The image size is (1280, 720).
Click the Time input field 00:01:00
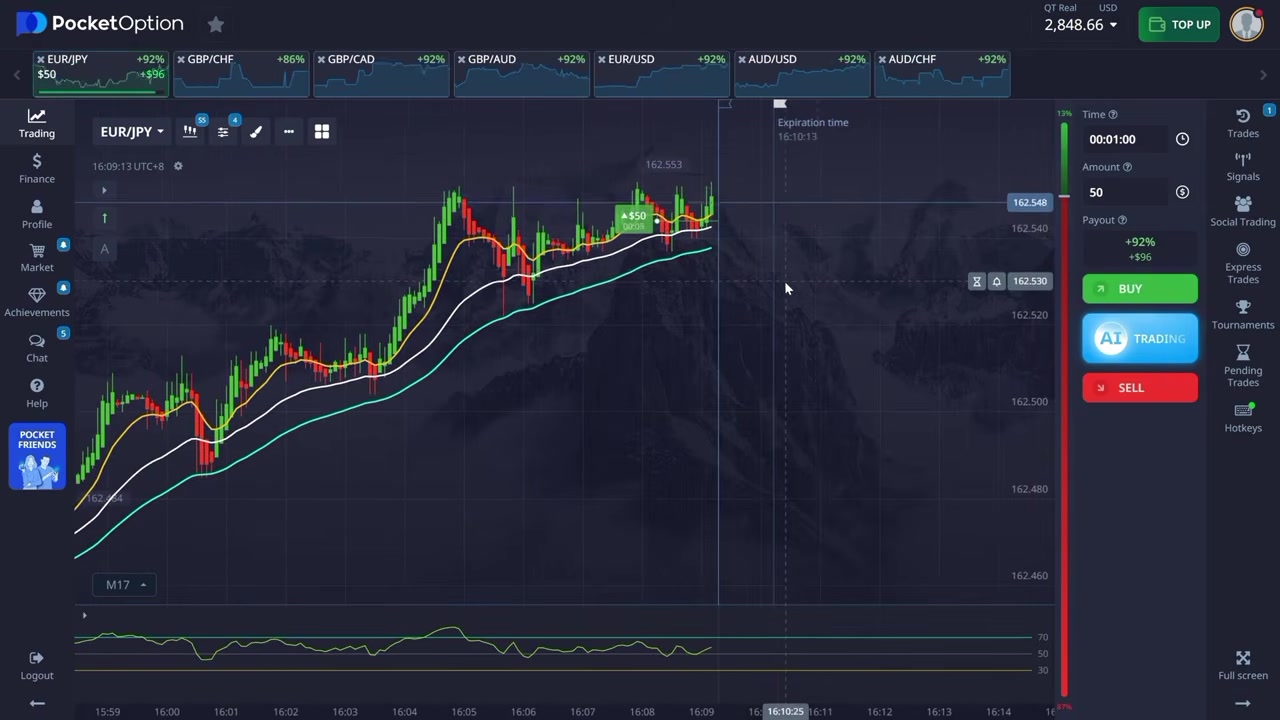1127,139
